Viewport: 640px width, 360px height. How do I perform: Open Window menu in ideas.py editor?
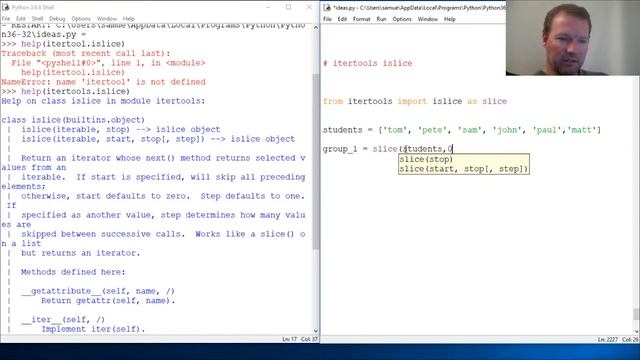428,19
